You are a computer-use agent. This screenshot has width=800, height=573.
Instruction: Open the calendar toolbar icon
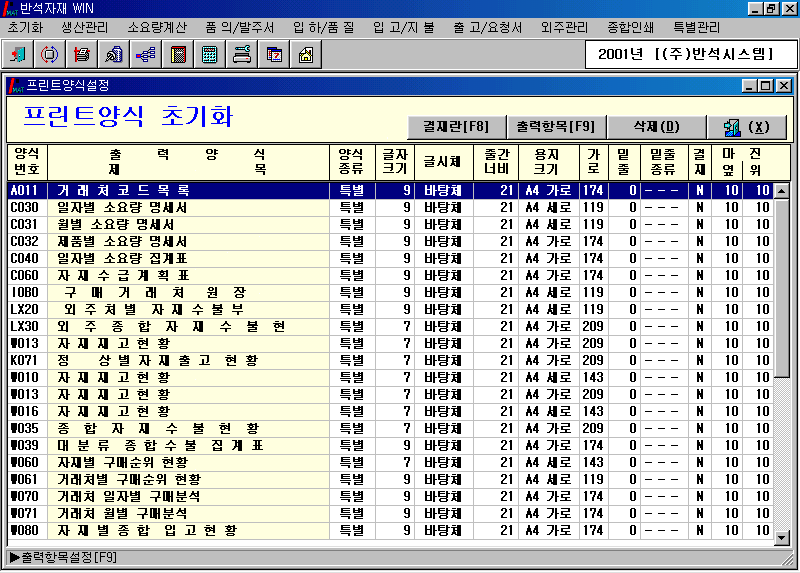(274, 54)
